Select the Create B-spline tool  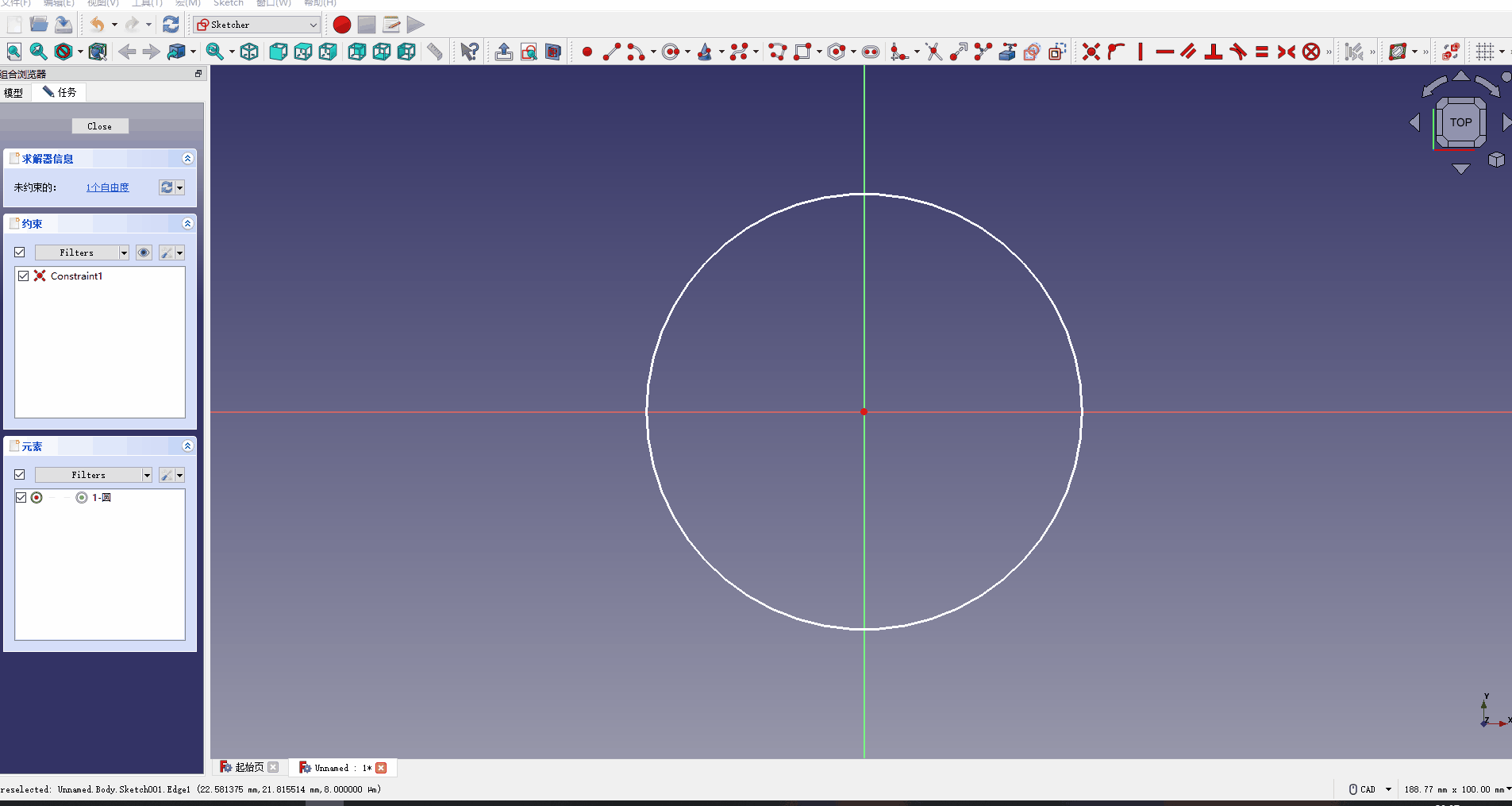tap(739, 52)
